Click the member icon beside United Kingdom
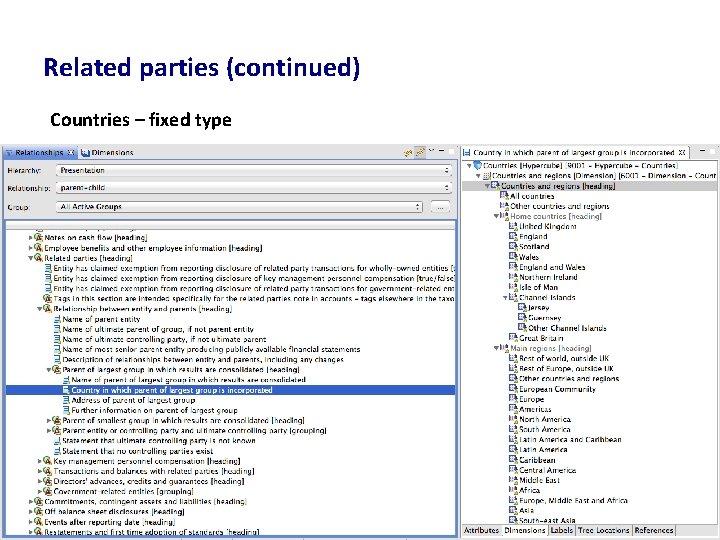Image resolution: width=720 pixels, height=540 pixels. (513, 226)
